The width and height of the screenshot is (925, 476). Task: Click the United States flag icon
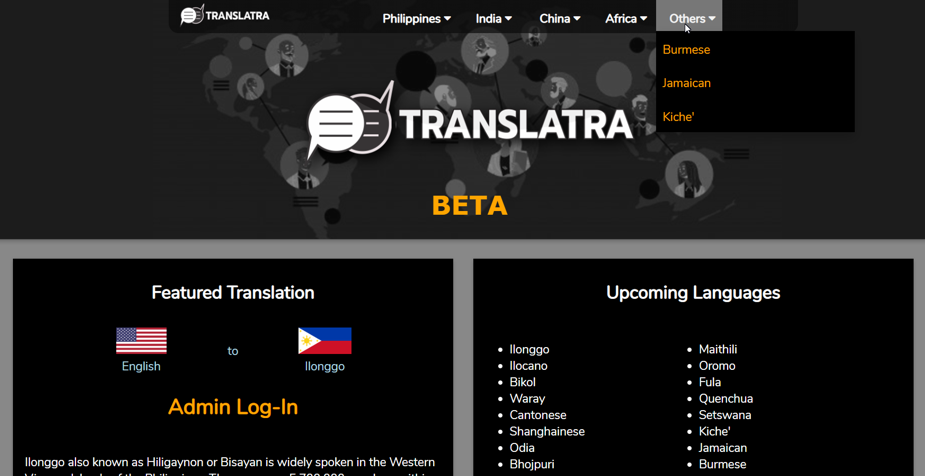click(141, 340)
